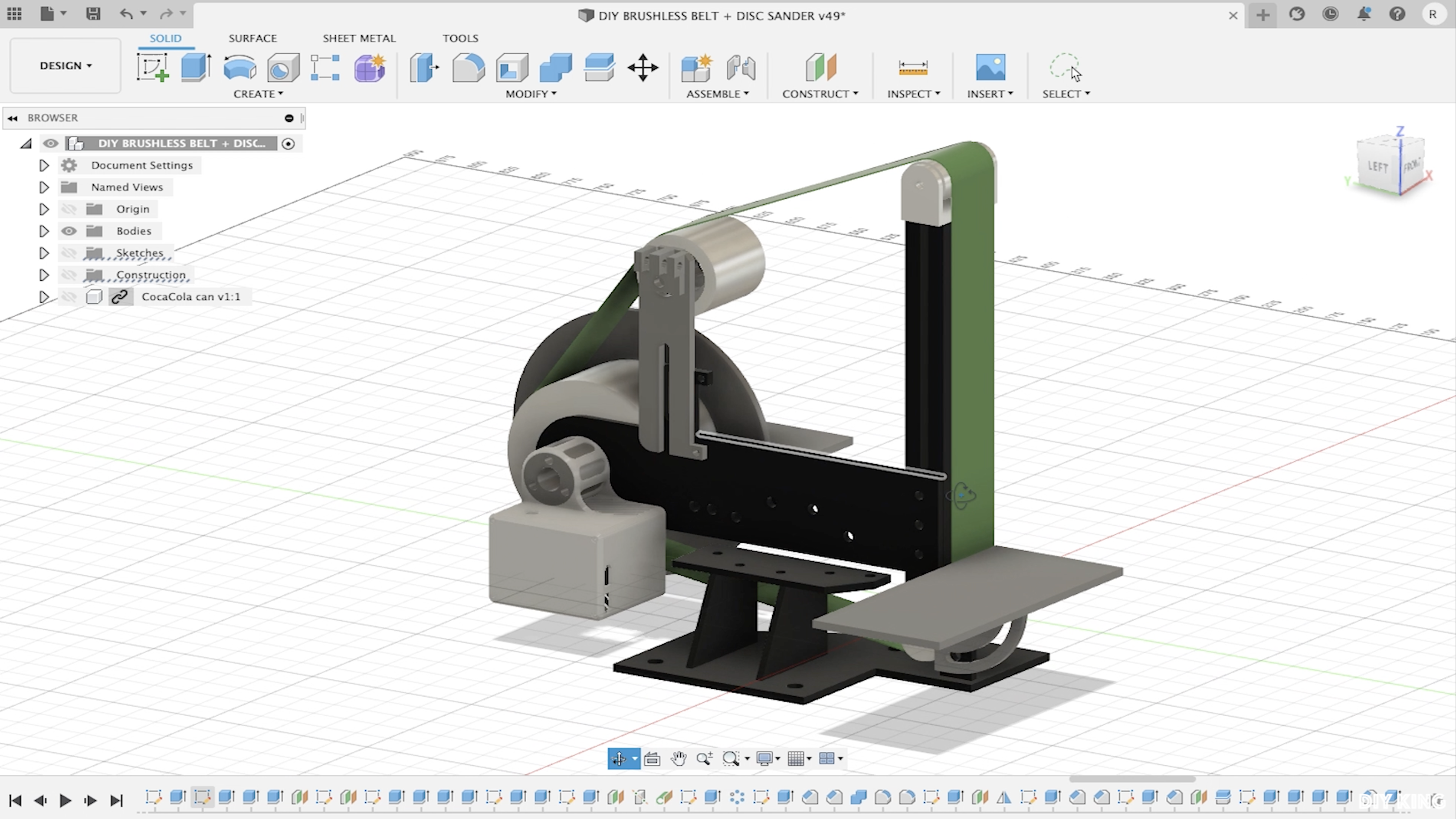Toggle Sketches folder visibility
The height and width of the screenshot is (819, 1456).
coord(69,252)
